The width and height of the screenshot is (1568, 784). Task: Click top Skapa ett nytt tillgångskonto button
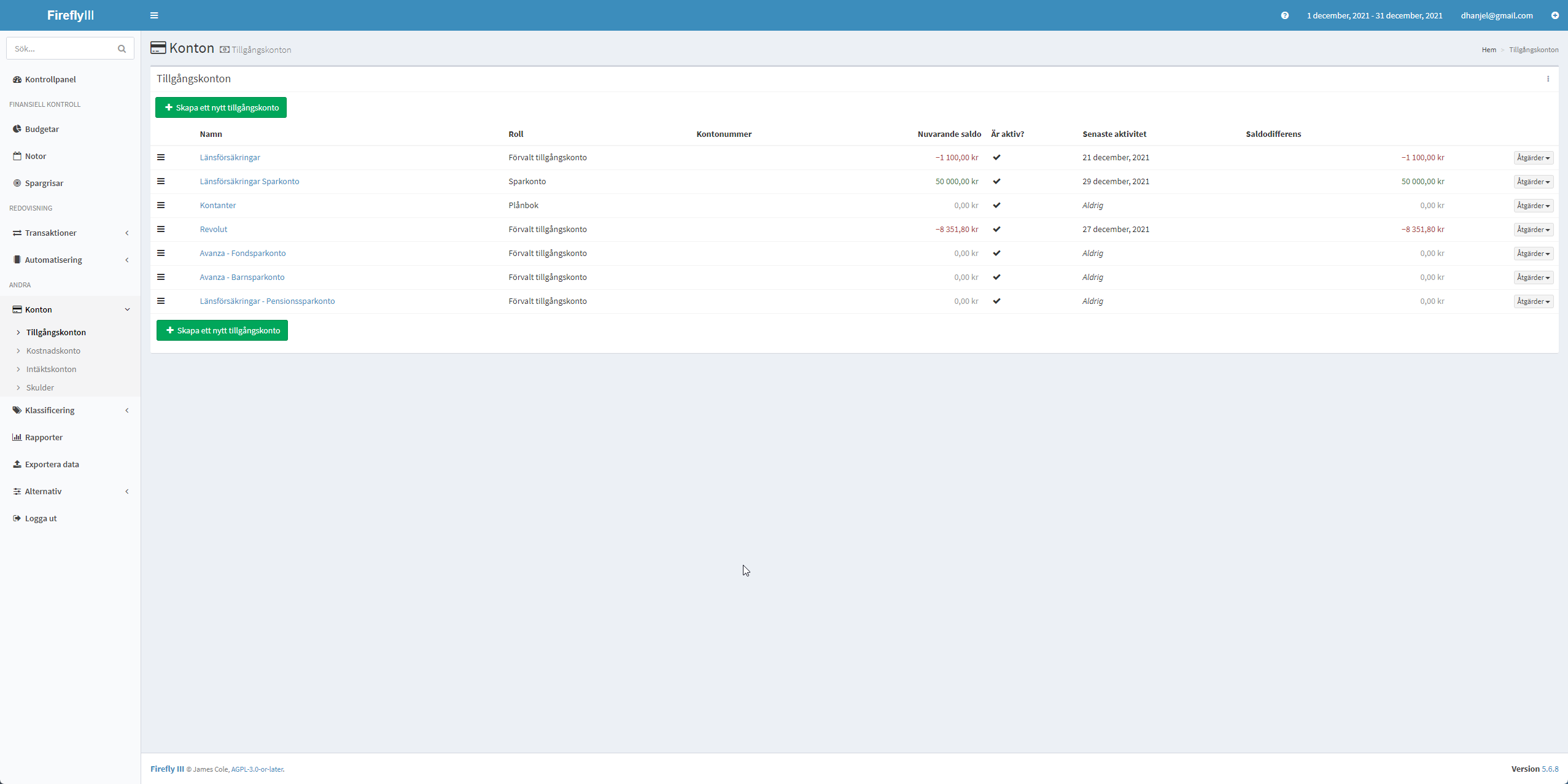point(221,107)
